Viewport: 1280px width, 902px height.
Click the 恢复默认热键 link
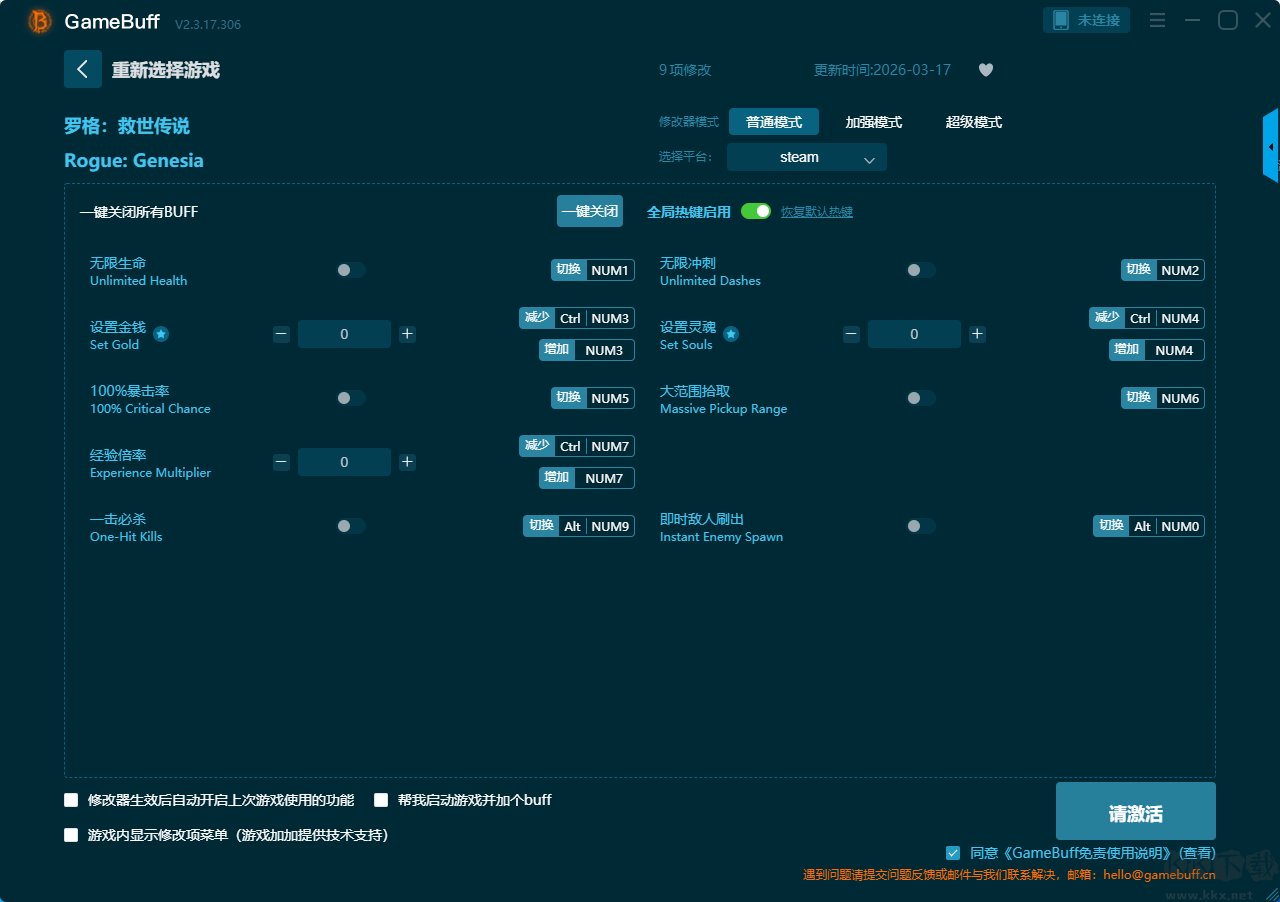coord(816,212)
